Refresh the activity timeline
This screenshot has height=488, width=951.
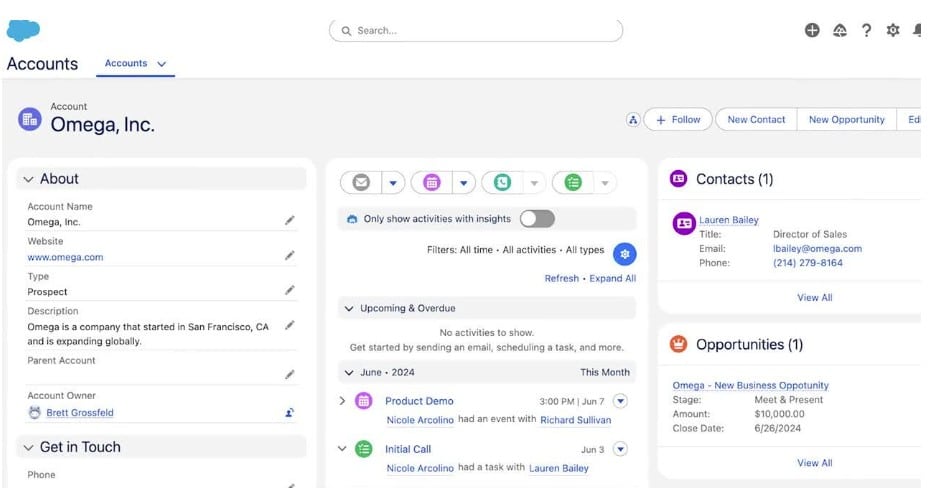562,278
